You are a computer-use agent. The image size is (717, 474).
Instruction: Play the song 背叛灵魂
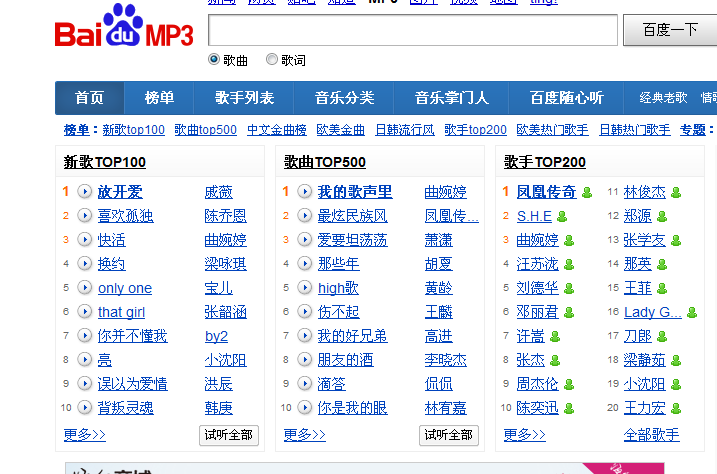coord(85,407)
